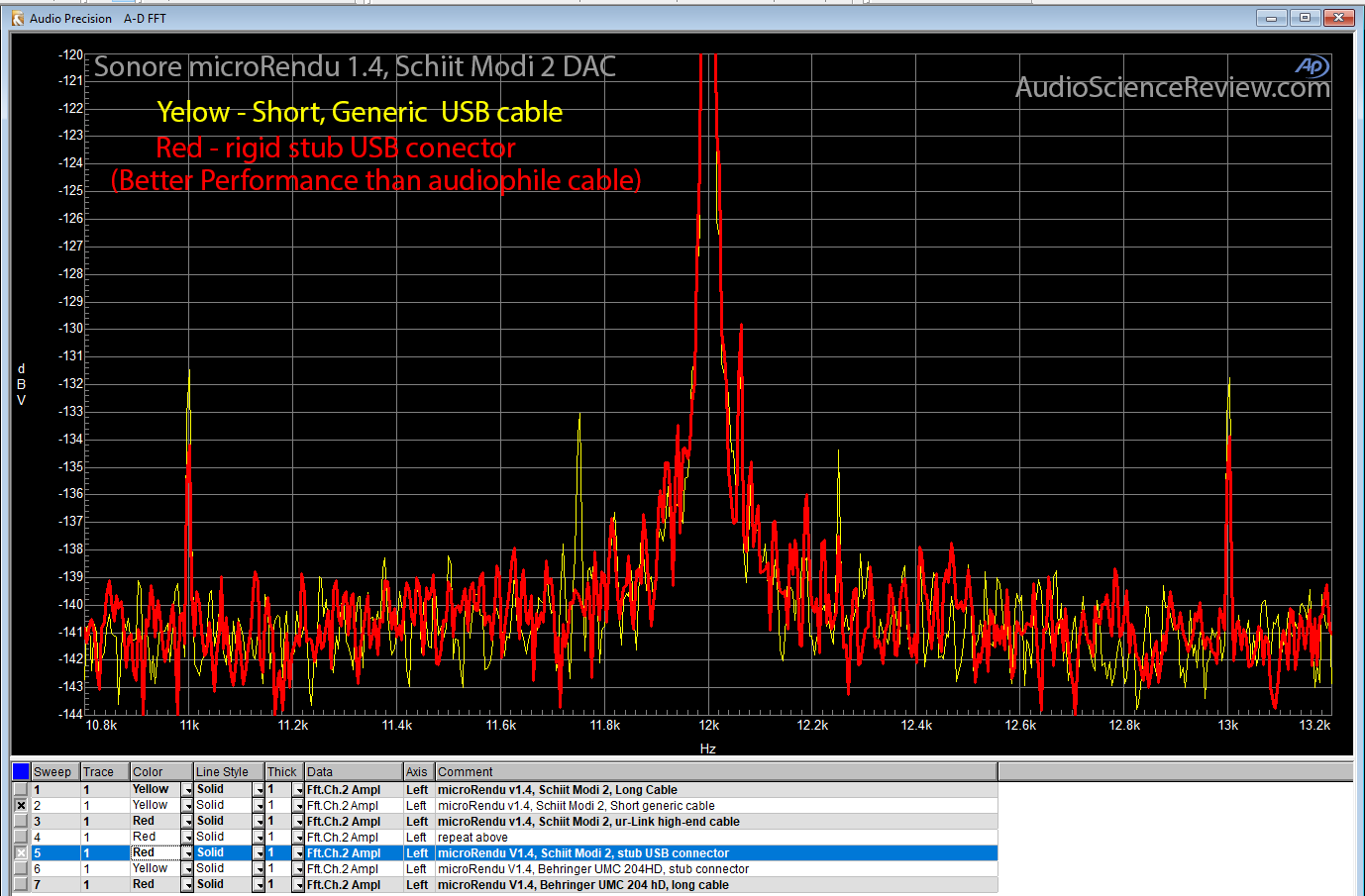Click the Yellow color value in row 6
Viewport: 1365px width, 896px height.
tap(151, 869)
